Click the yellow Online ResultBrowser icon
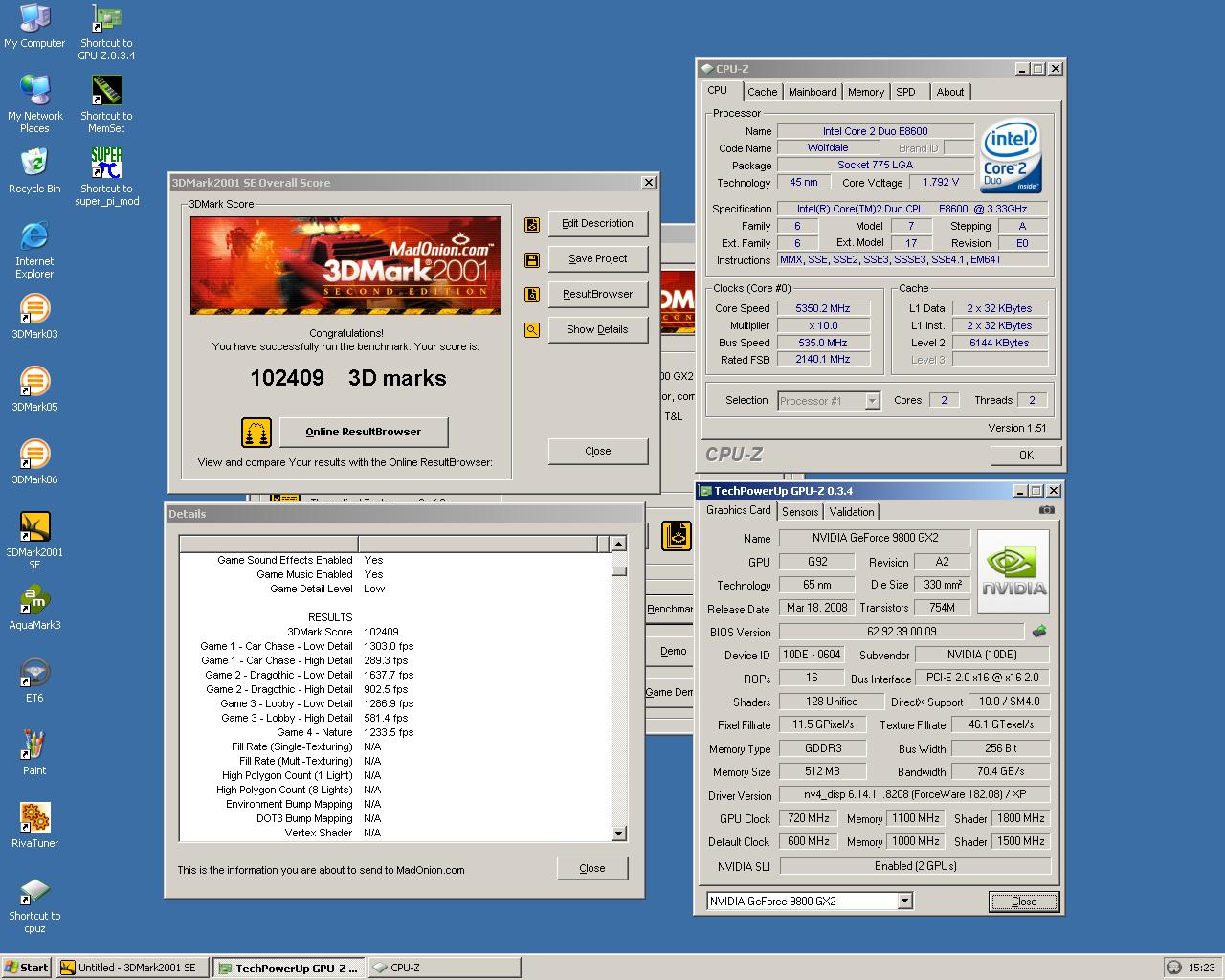The width and height of the screenshot is (1225, 980). [x=256, y=433]
